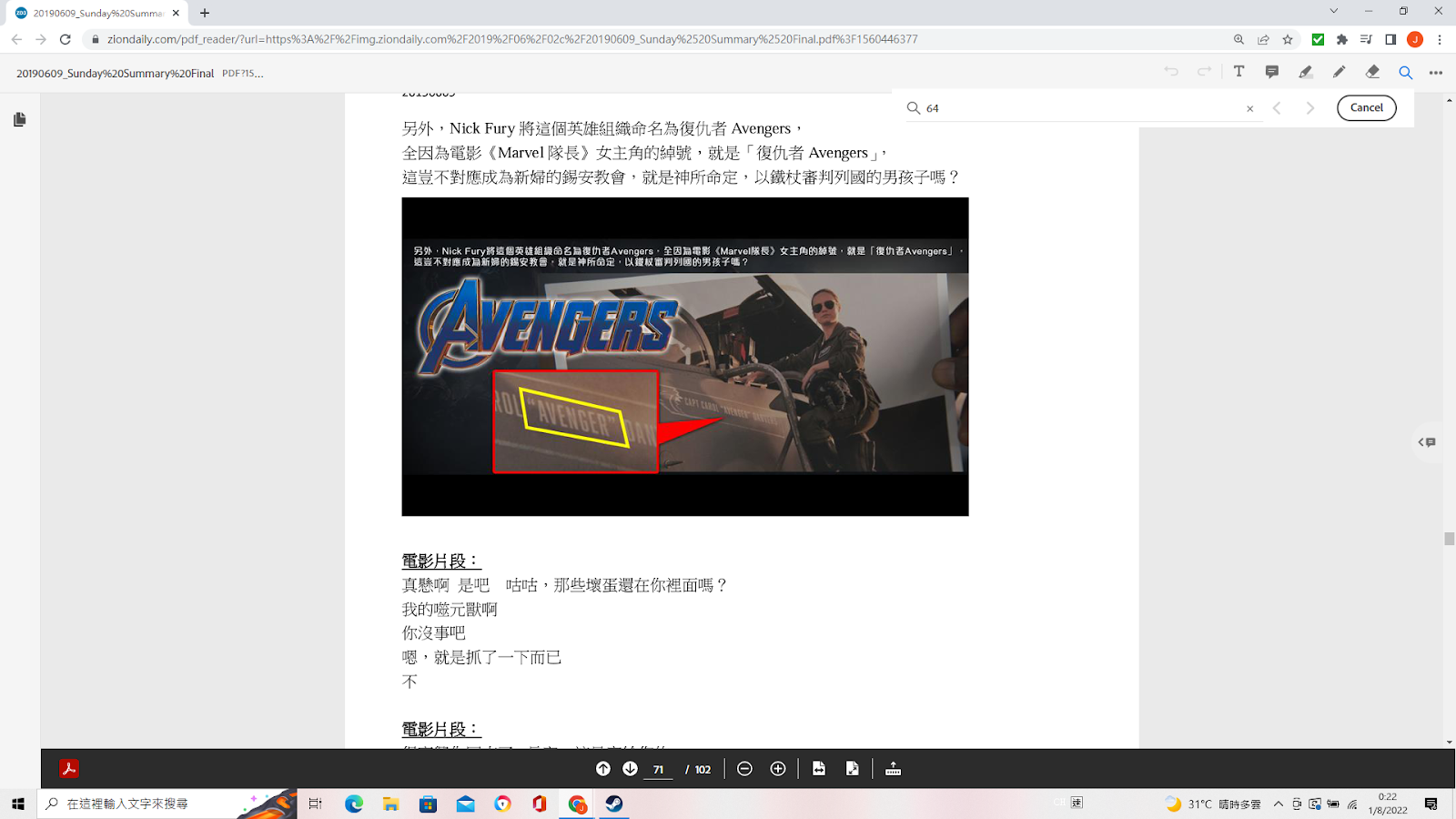The width and height of the screenshot is (1456, 819).
Task: Select the Text annotation tool
Action: [x=1239, y=72]
